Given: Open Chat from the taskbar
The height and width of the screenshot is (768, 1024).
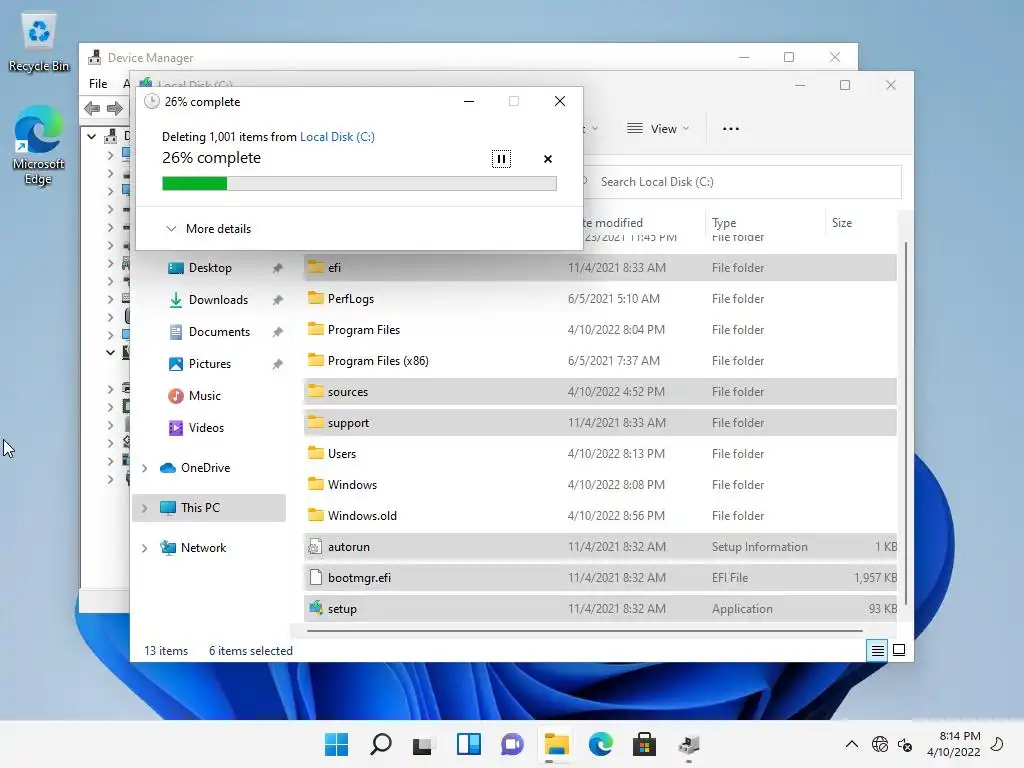Looking at the screenshot, I should pos(512,744).
